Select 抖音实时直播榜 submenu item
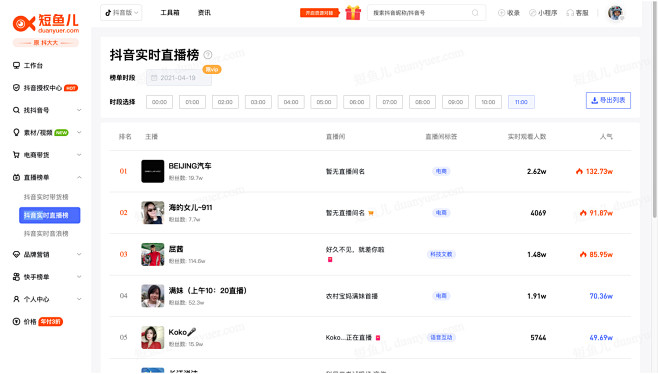658x374 pixels. pos(50,215)
